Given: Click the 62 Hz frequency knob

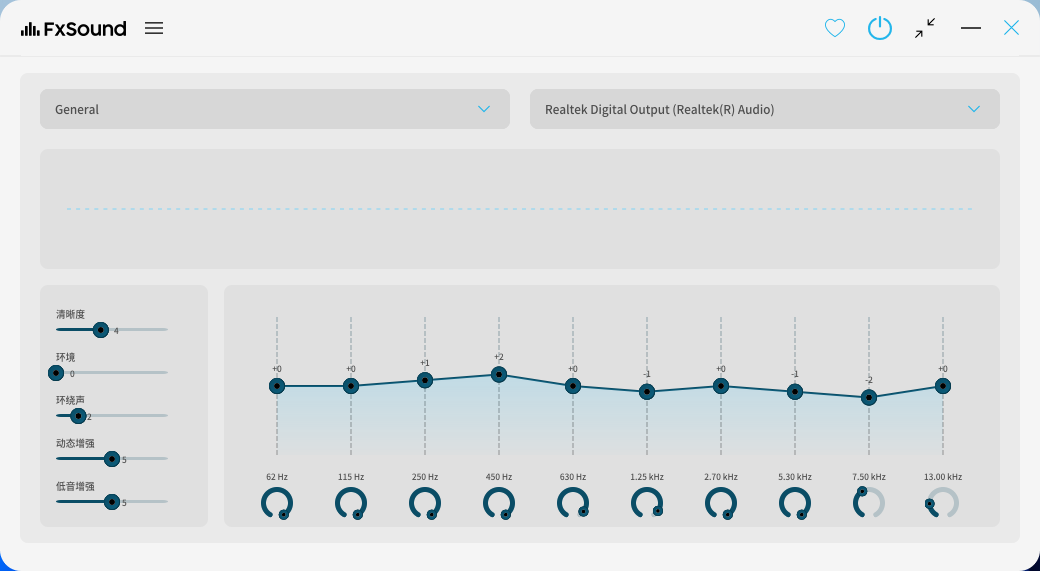Looking at the screenshot, I should pyautogui.click(x=277, y=503).
